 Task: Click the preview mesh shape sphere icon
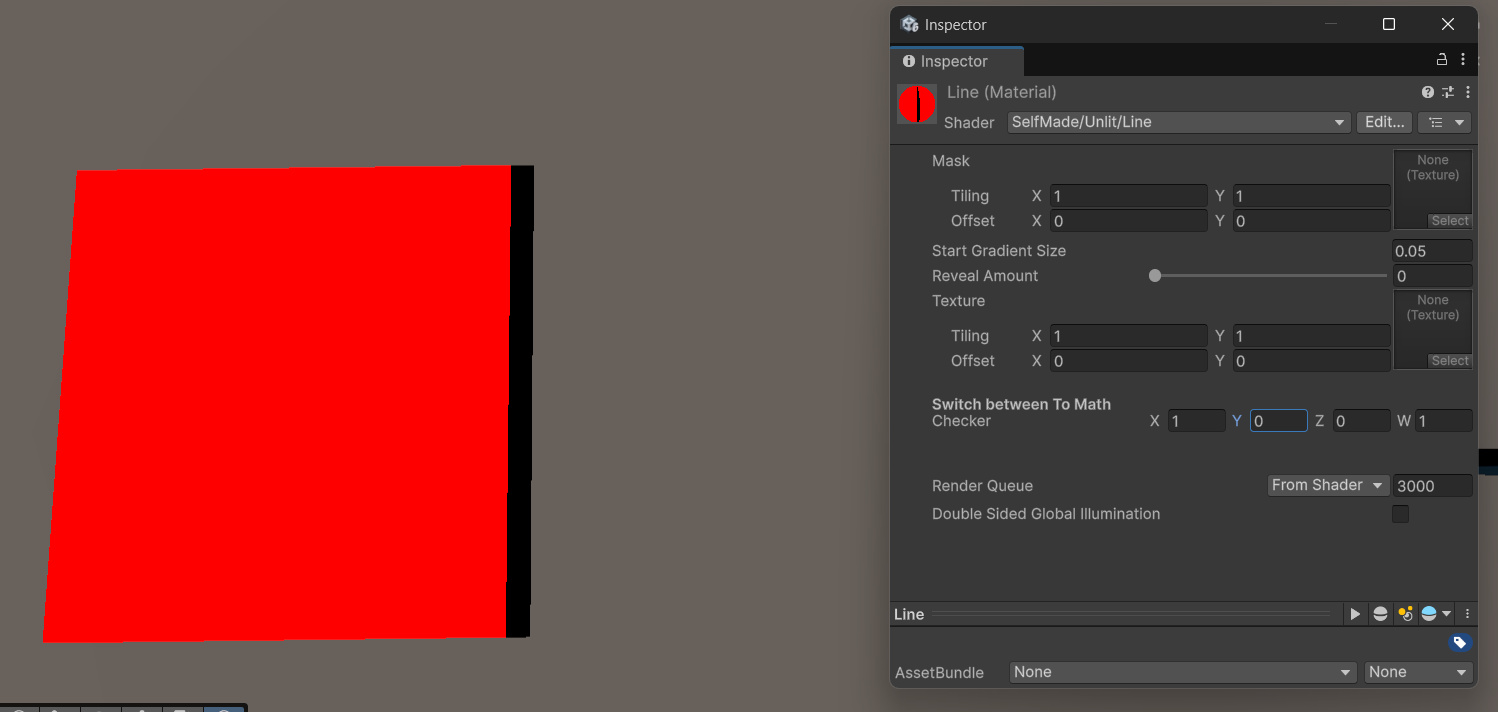tap(1380, 614)
